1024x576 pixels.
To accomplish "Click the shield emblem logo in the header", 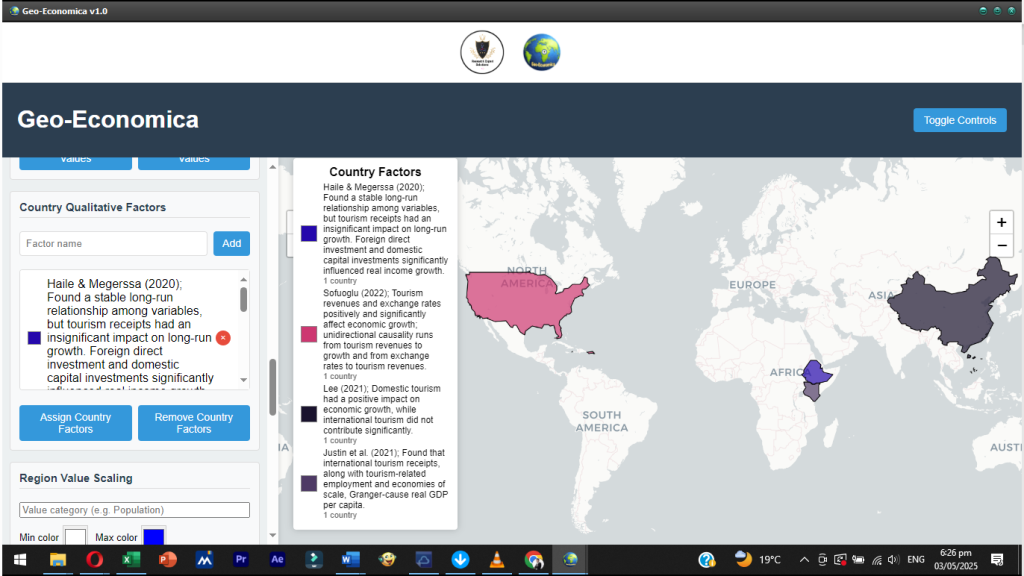I will pos(481,52).
